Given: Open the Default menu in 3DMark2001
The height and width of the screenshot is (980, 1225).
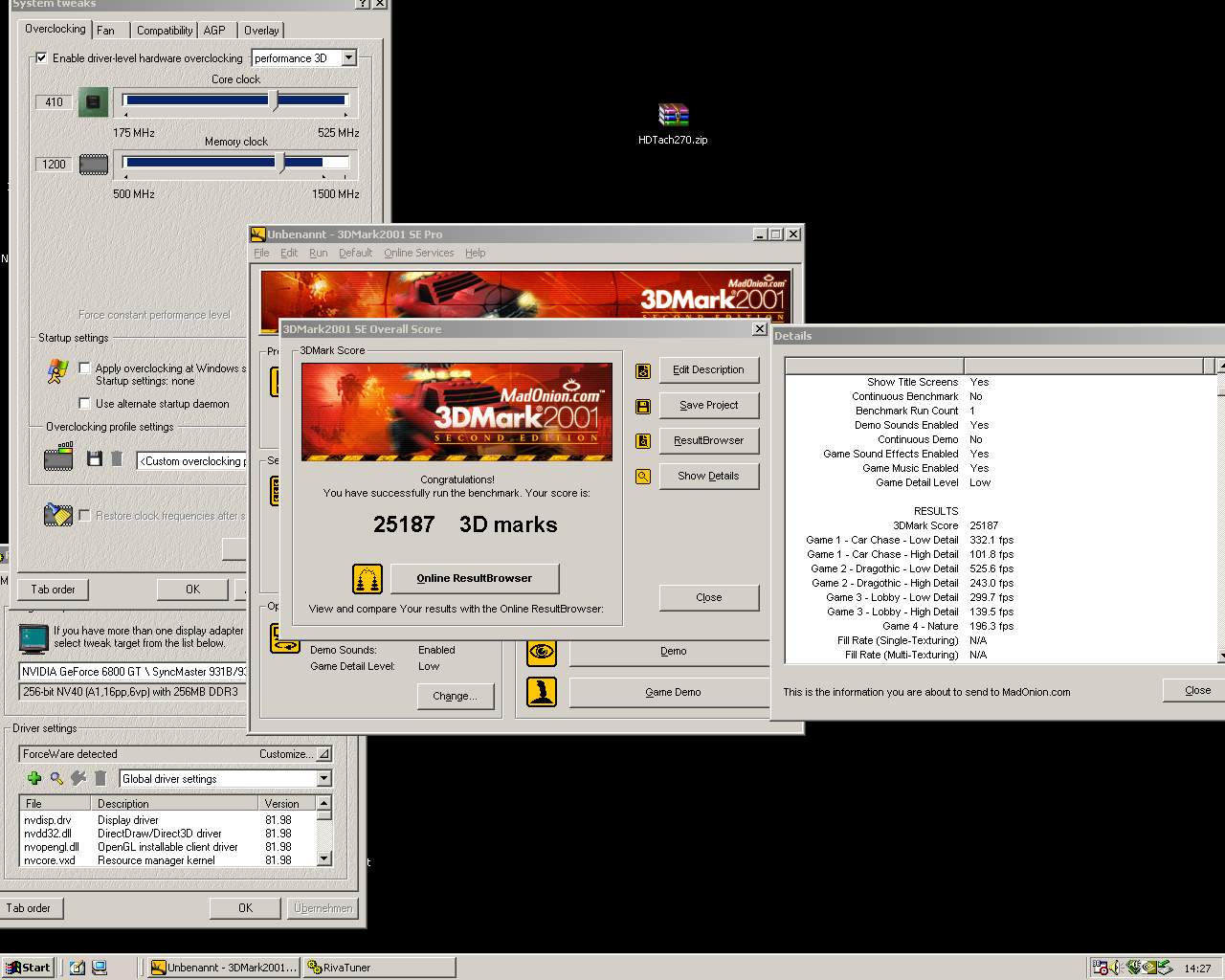Looking at the screenshot, I should point(355,253).
